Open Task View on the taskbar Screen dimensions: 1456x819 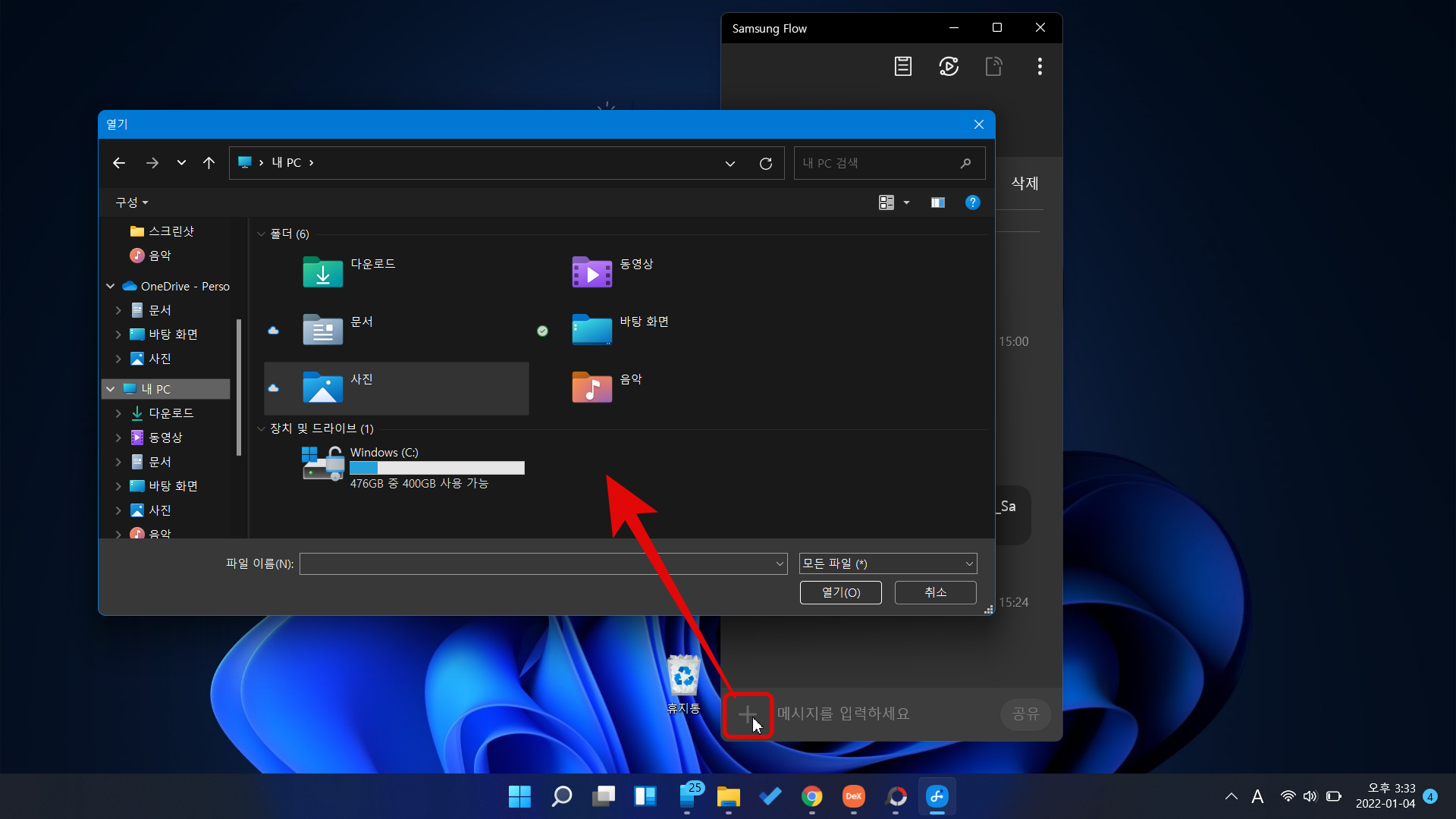point(604,796)
